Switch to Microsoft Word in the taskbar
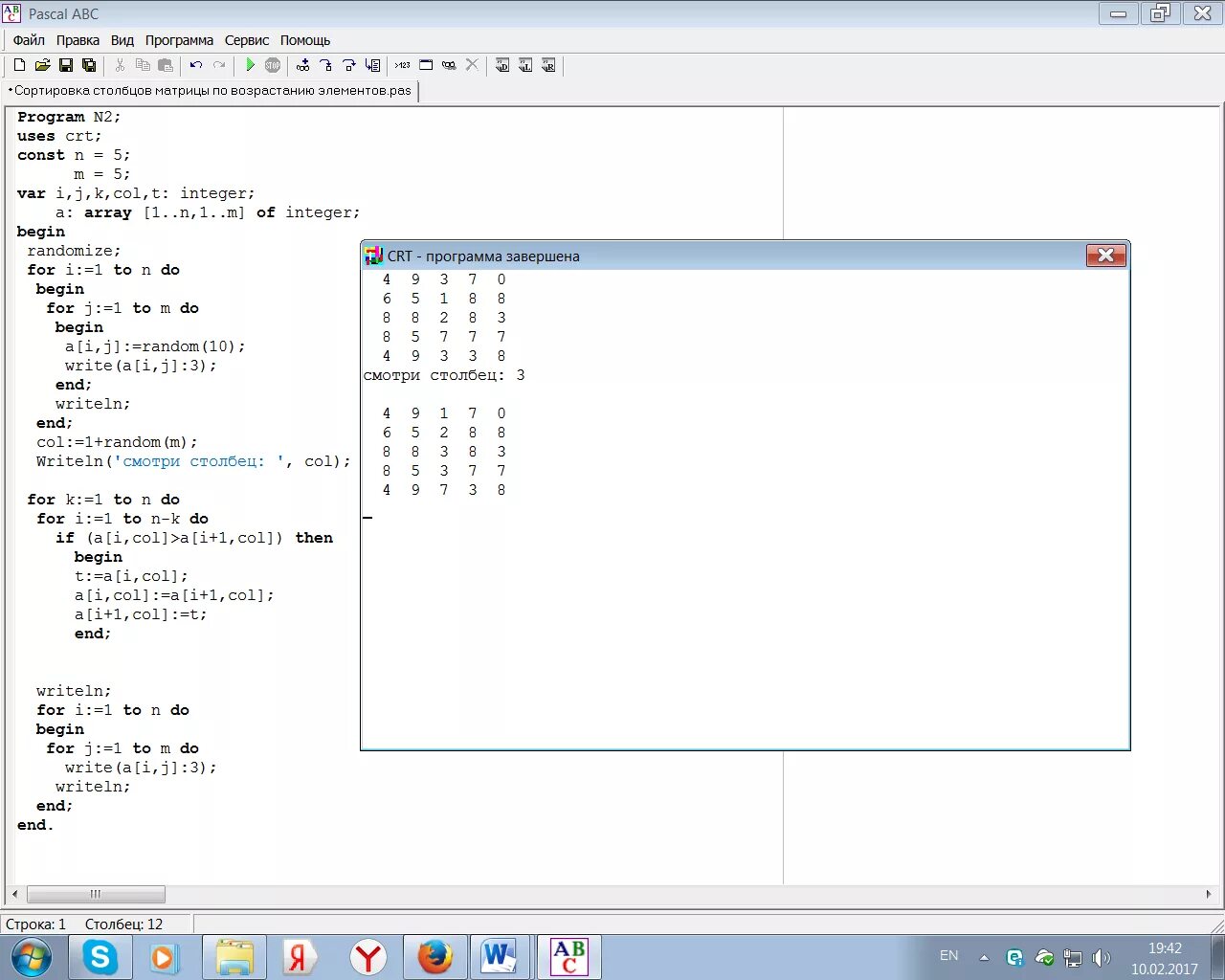The width and height of the screenshot is (1225, 980). 500,957
